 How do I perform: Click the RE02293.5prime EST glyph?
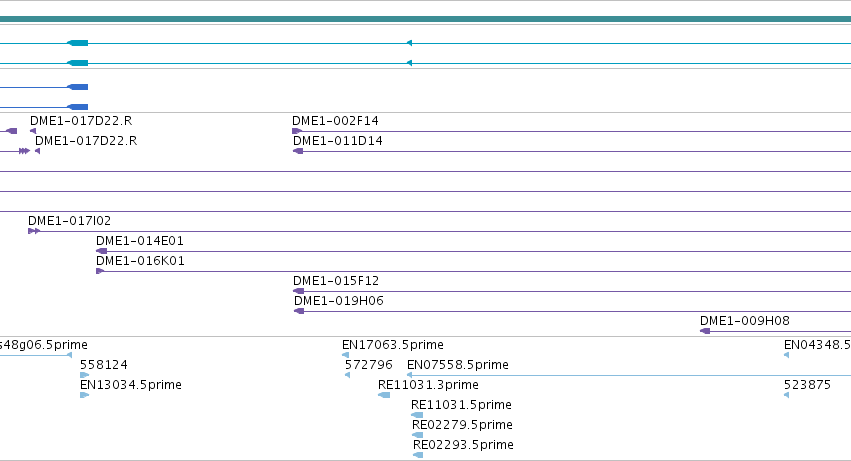point(418,455)
